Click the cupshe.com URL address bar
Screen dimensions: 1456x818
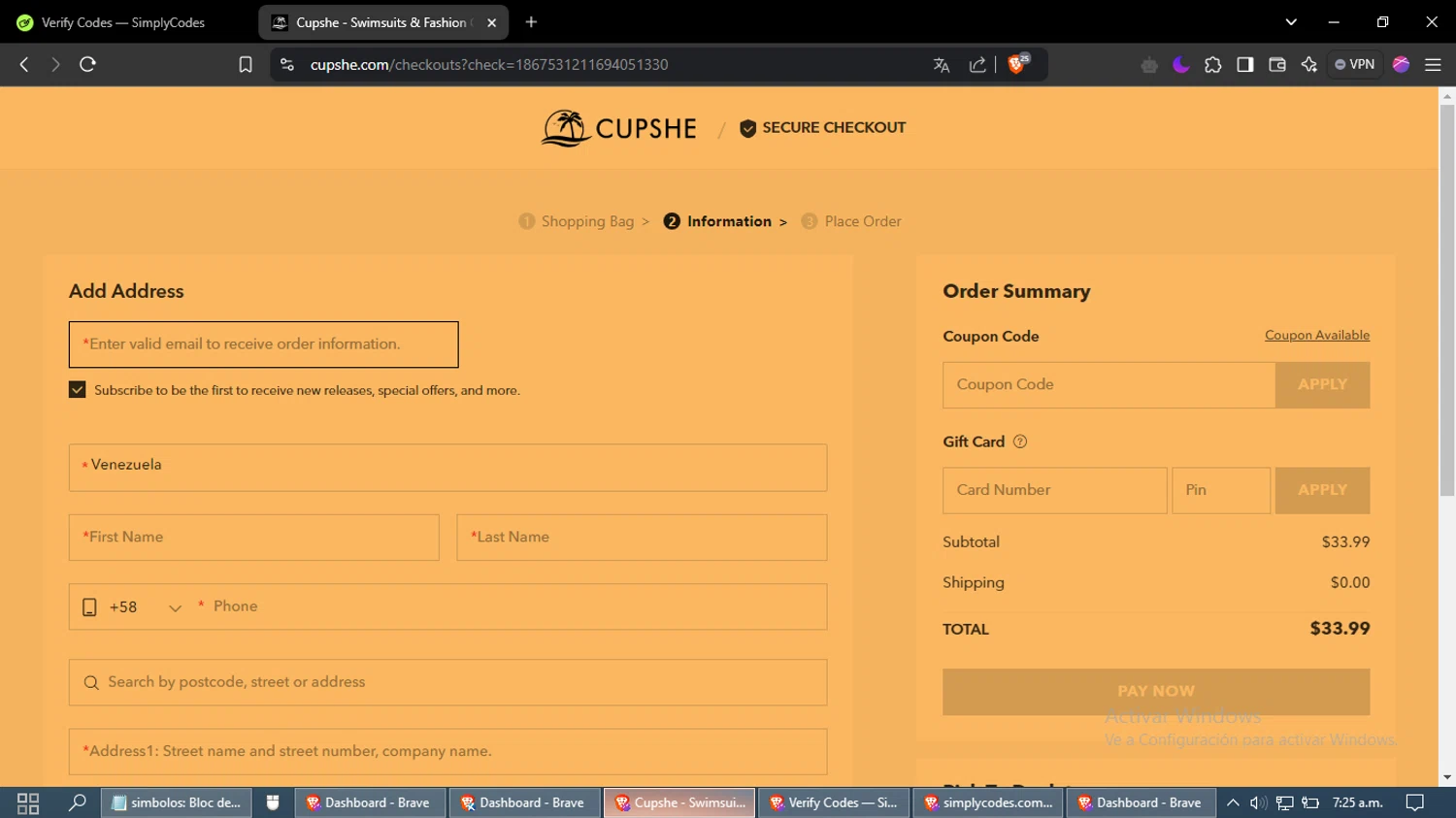pyautogui.click(x=612, y=65)
